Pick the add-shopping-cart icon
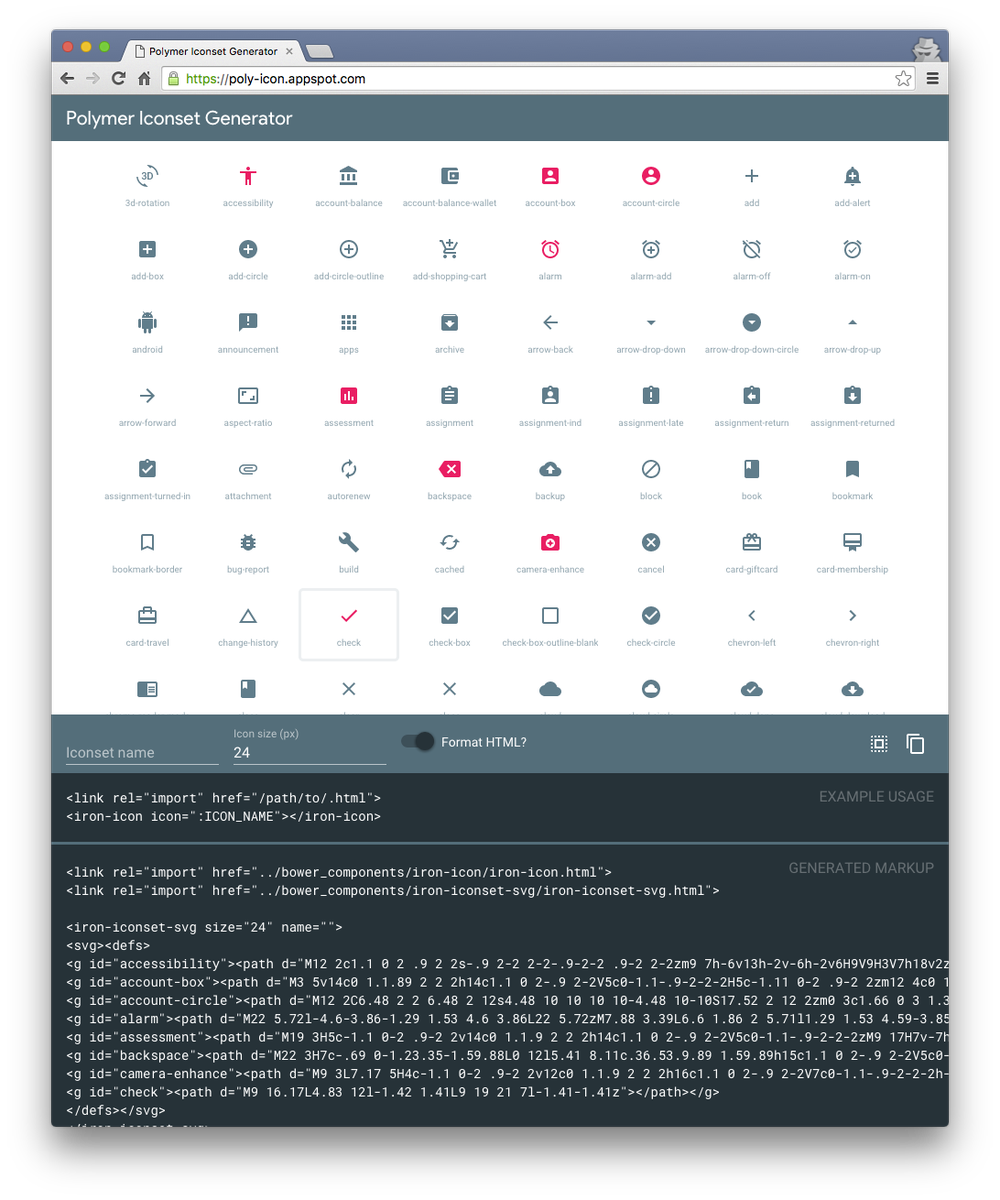This screenshot has width=1000, height=1200. click(449, 249)
